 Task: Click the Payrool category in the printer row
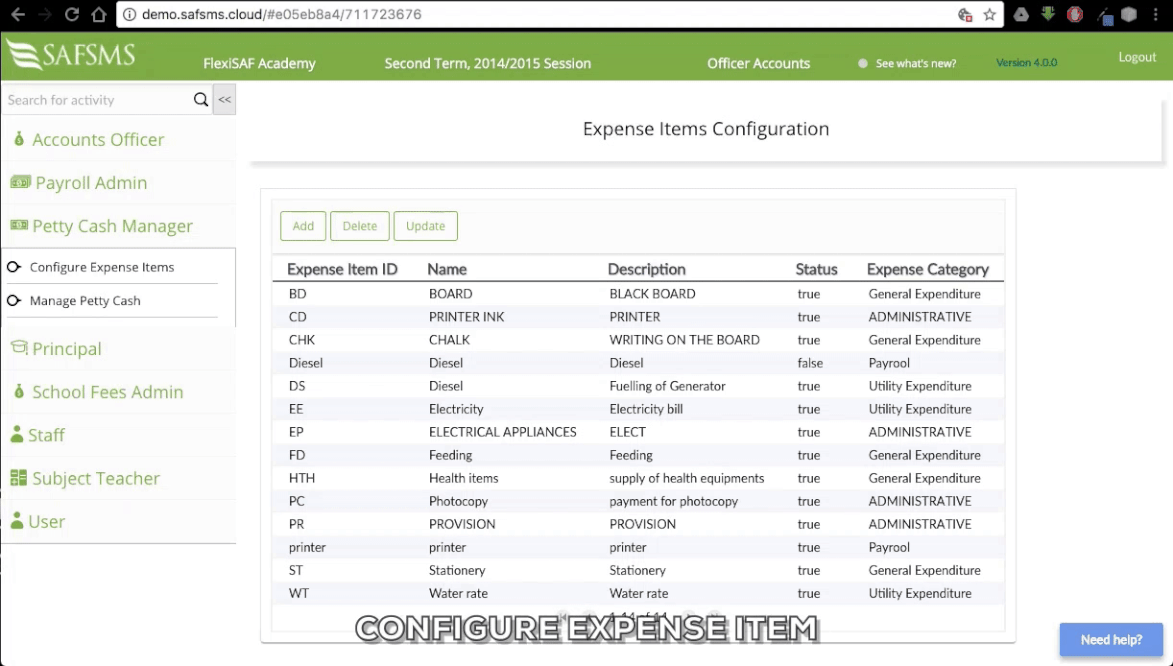pyautogui.click(x=889, y=548)
